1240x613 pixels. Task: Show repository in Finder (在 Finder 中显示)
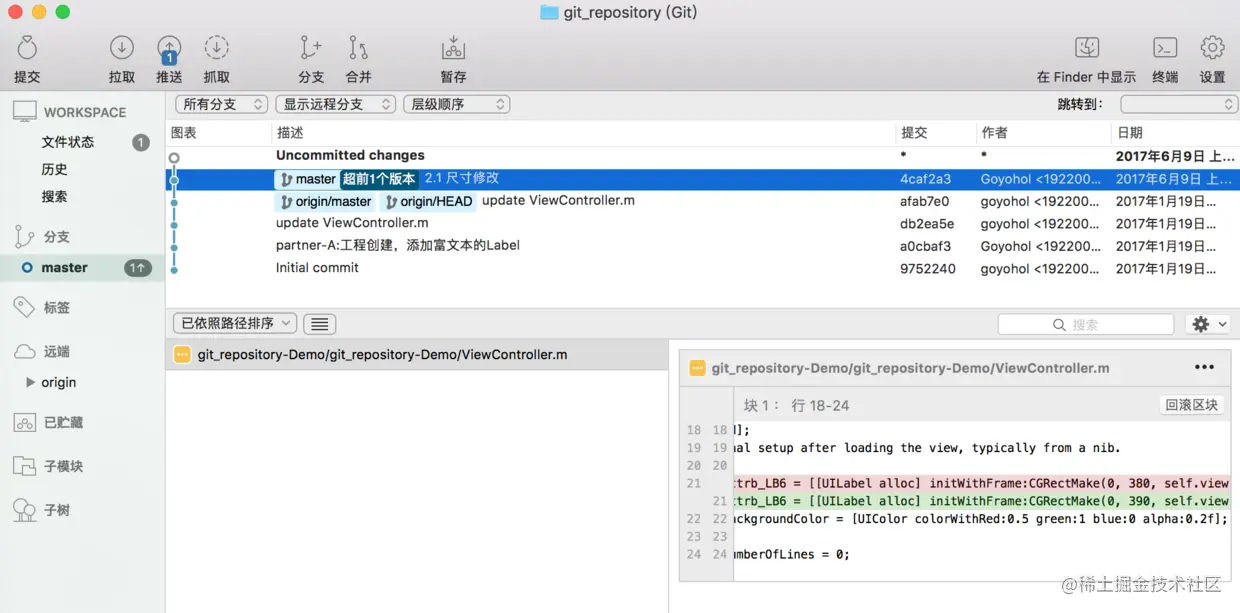coord(1087,48)
